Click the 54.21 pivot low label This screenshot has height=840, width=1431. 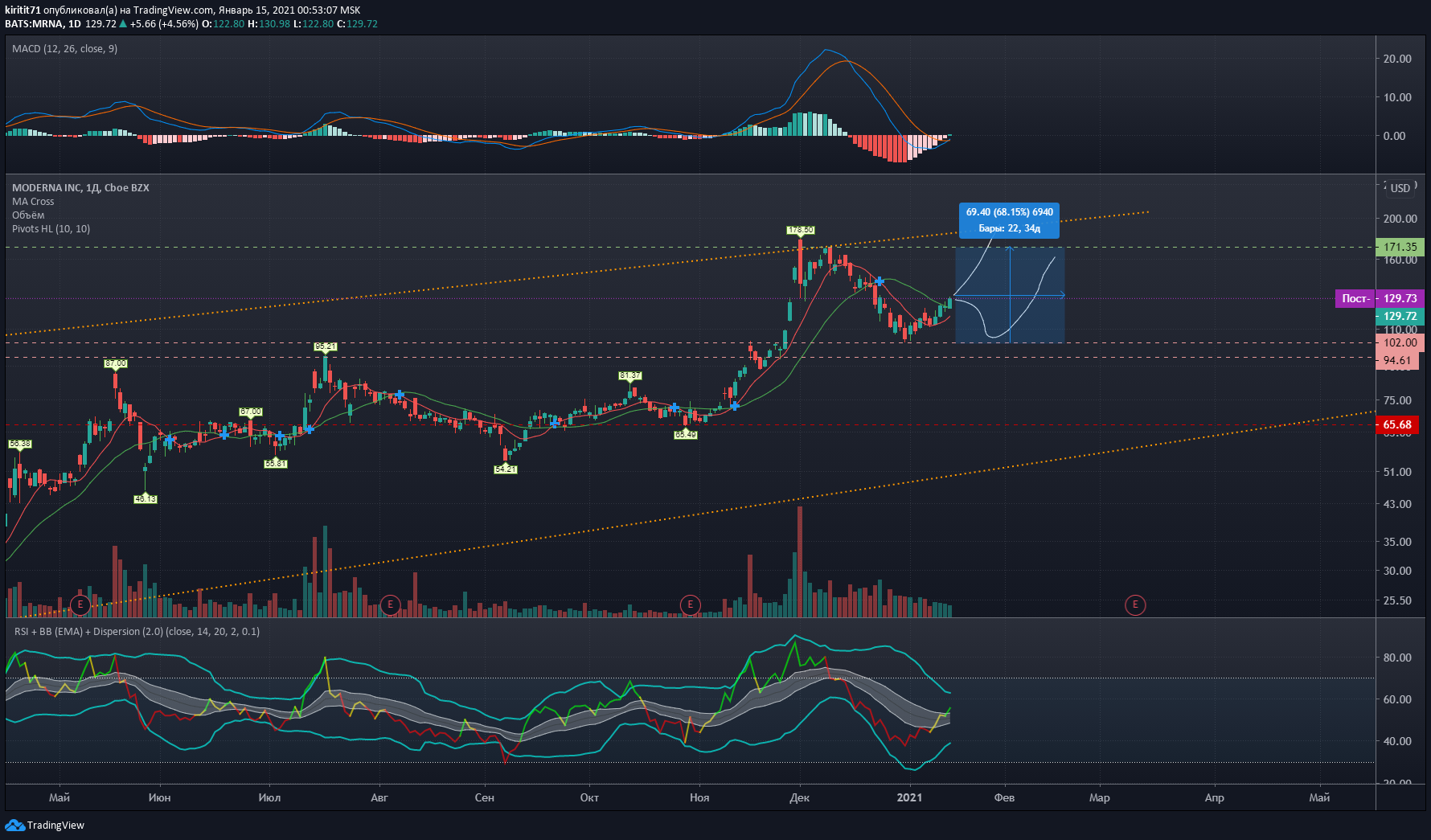(x=506, y=469)
